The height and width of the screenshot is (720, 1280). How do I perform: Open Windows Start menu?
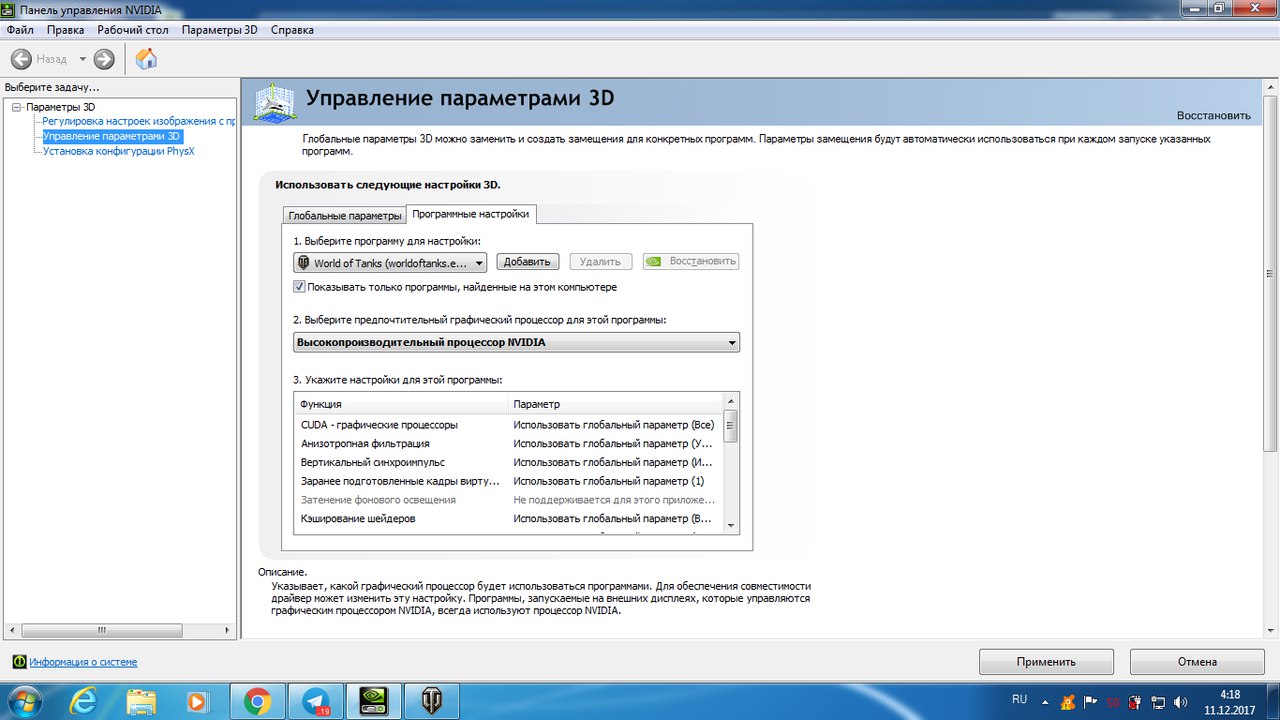[22, 700]
